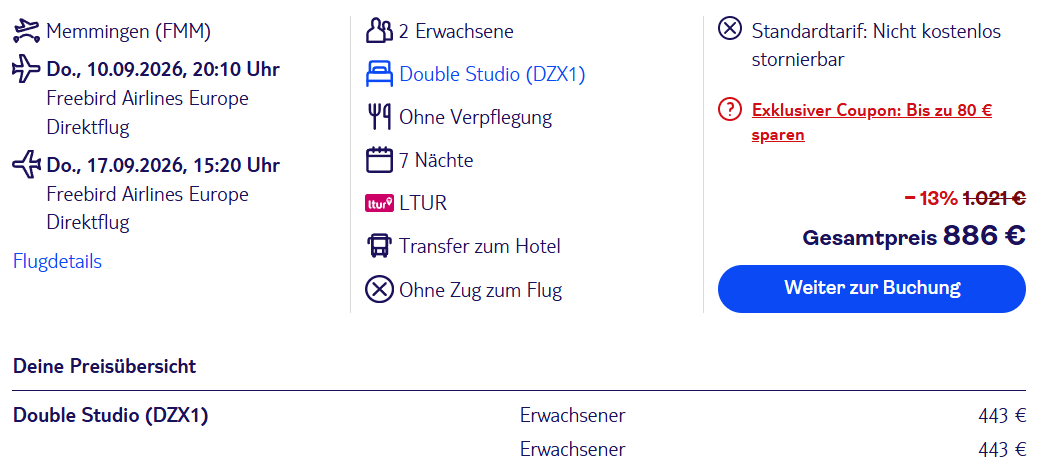
Task: Open the Exklusiver Coupon savings link
Action: click(x=872, y=122)
